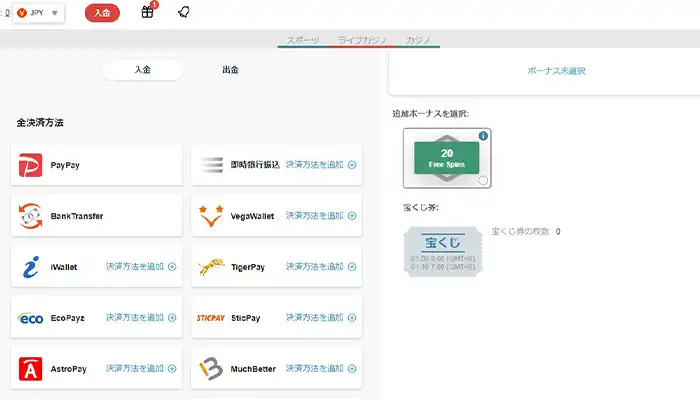Click the VegaWallet logo icon
700x400 pixels.
point(211,216)
